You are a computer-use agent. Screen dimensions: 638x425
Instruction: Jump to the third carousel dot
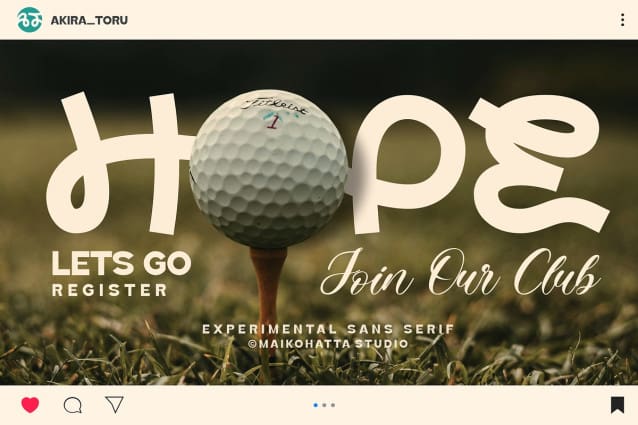333,405
